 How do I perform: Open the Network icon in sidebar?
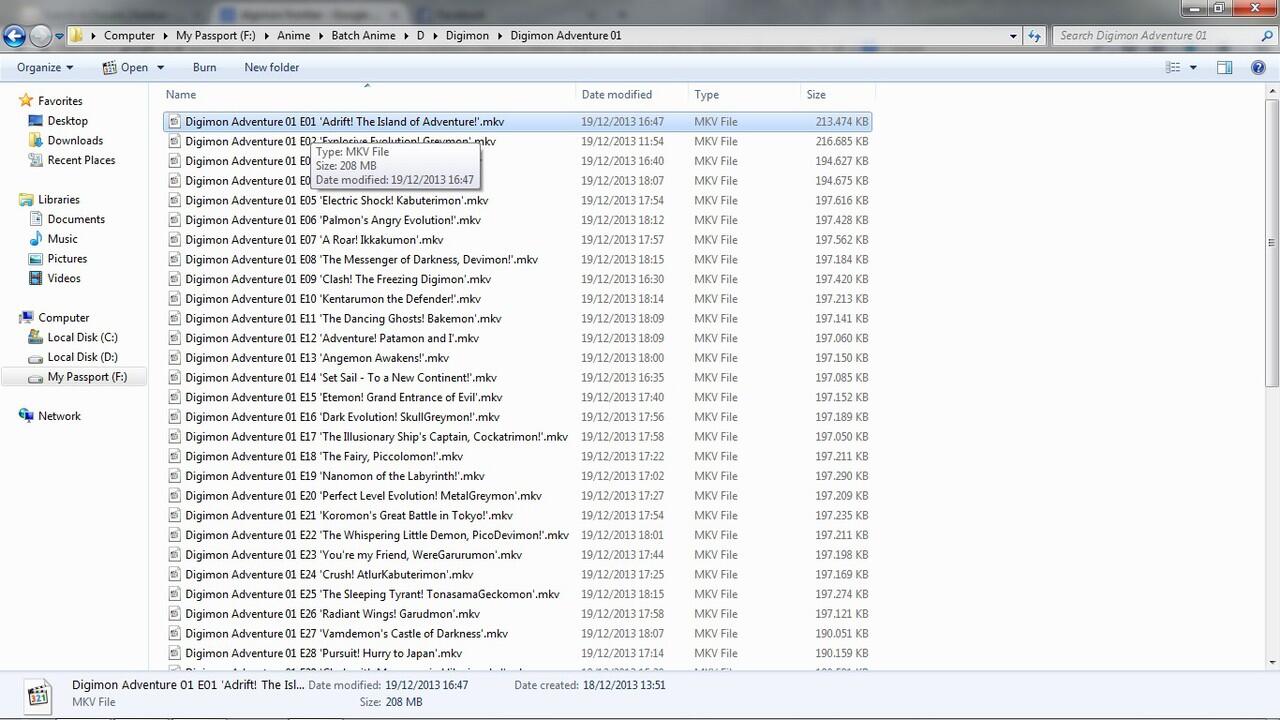pos(26,416)
